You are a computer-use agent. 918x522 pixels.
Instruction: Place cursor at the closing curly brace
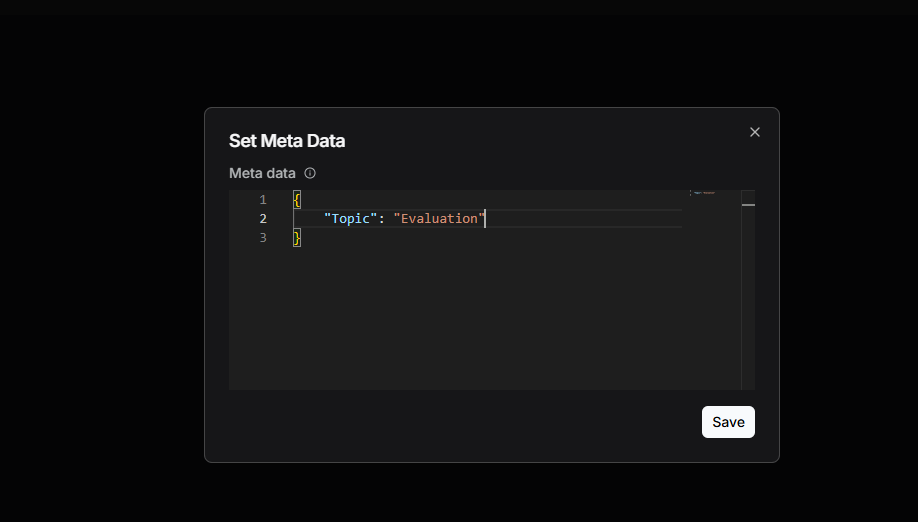coord(297,238)
